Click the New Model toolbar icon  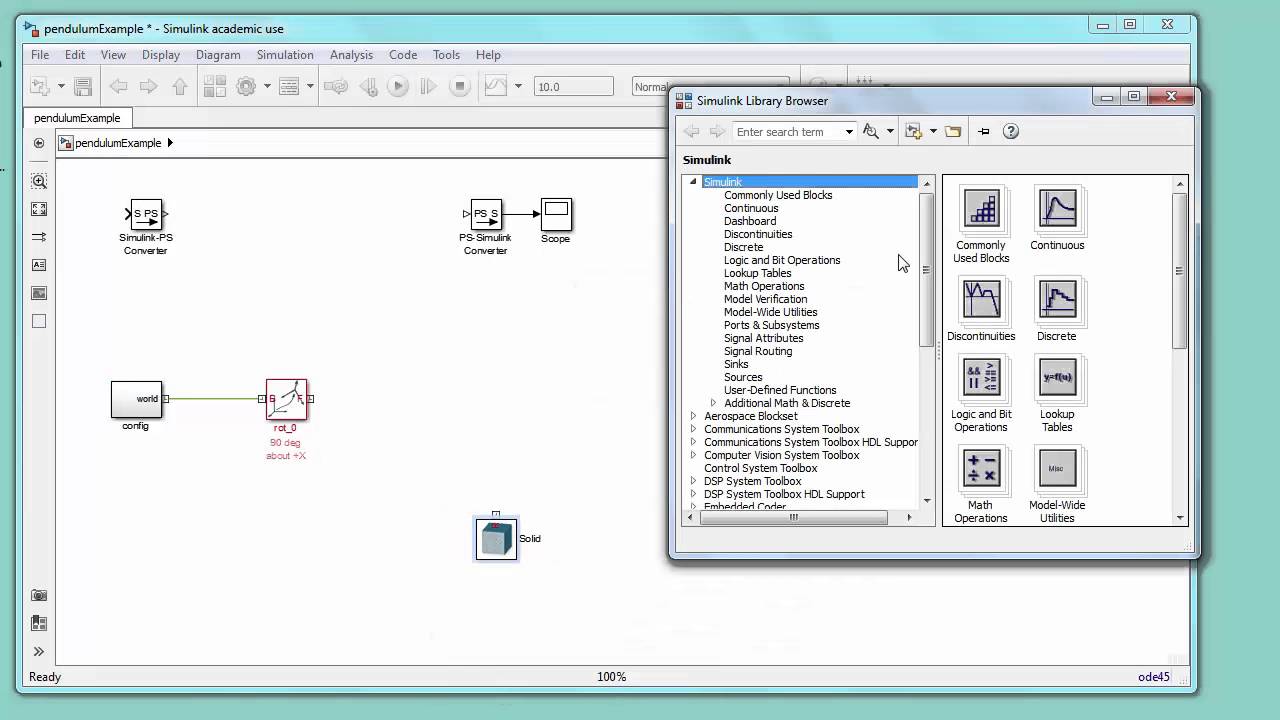(40, 87)
